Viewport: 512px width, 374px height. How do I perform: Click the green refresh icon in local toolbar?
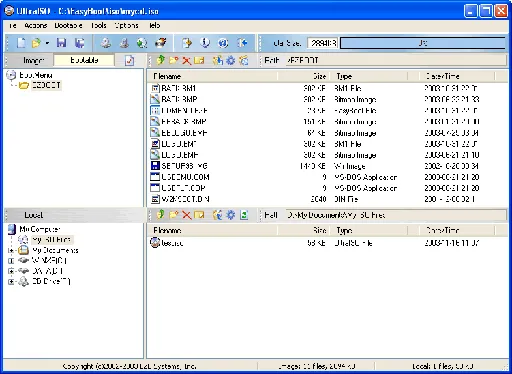(x=244, y=215)
